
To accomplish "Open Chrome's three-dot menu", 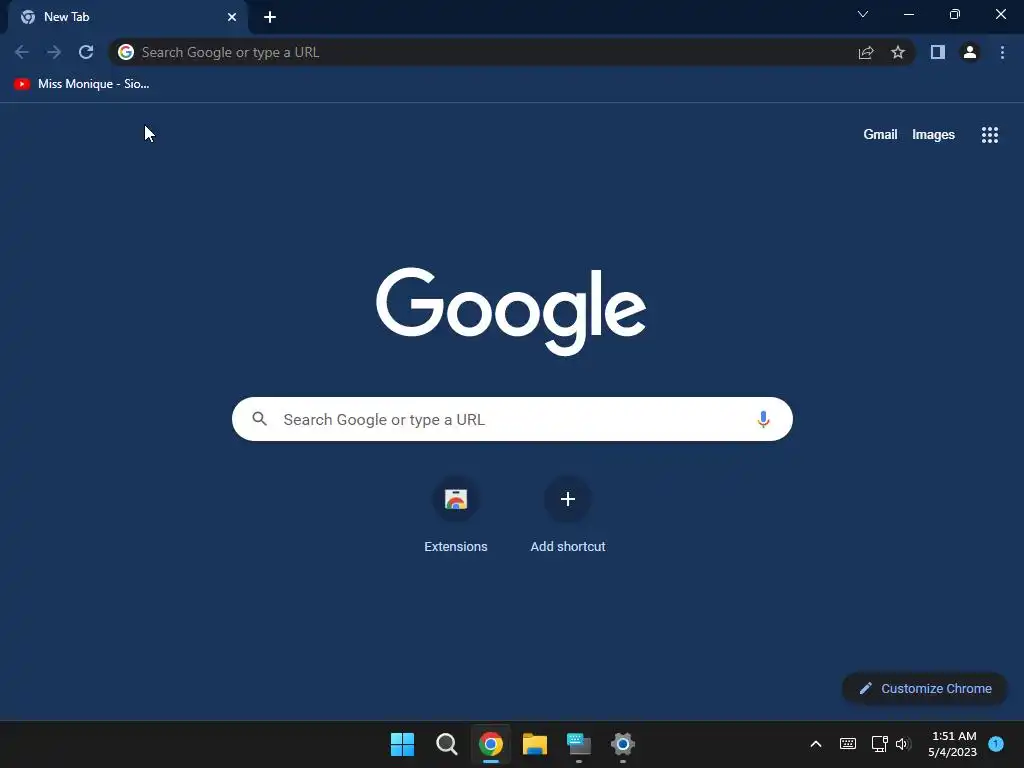I will coord(1002,52).
